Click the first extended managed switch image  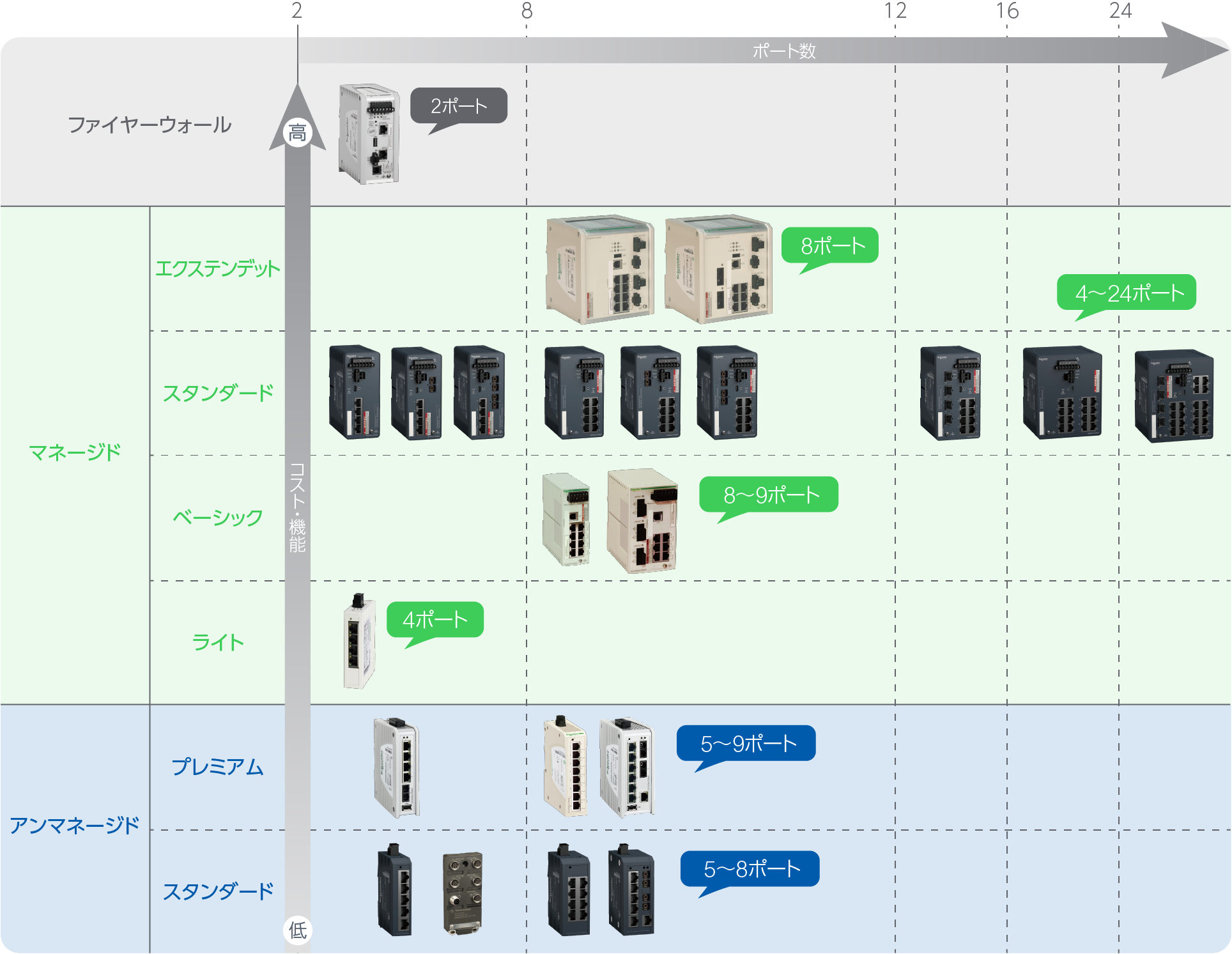tap(599, 269)
